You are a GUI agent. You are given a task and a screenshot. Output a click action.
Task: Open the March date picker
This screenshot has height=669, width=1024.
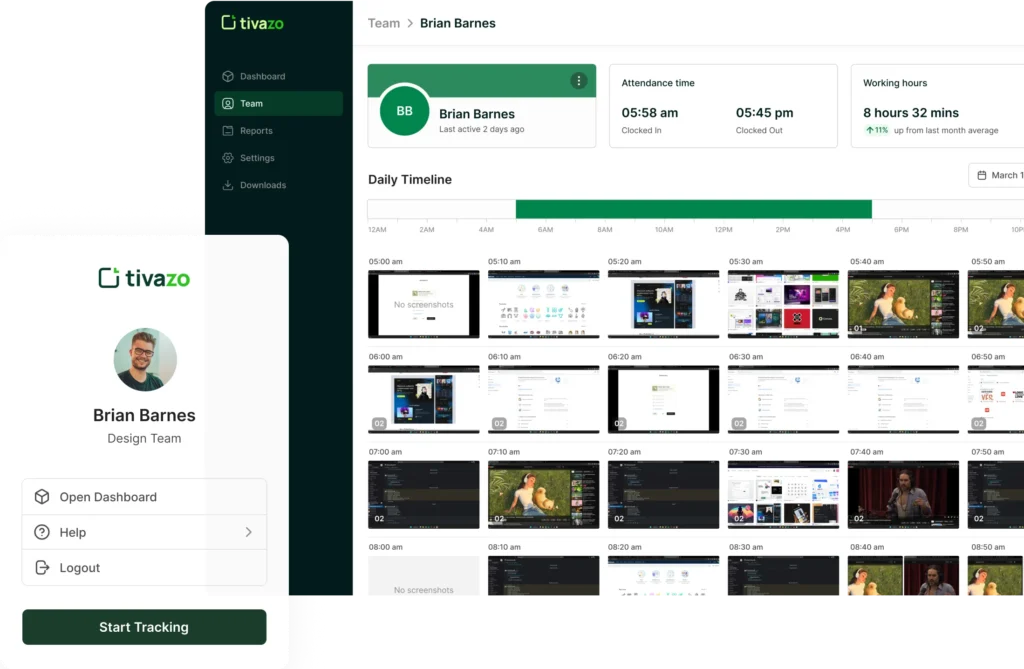996,175
